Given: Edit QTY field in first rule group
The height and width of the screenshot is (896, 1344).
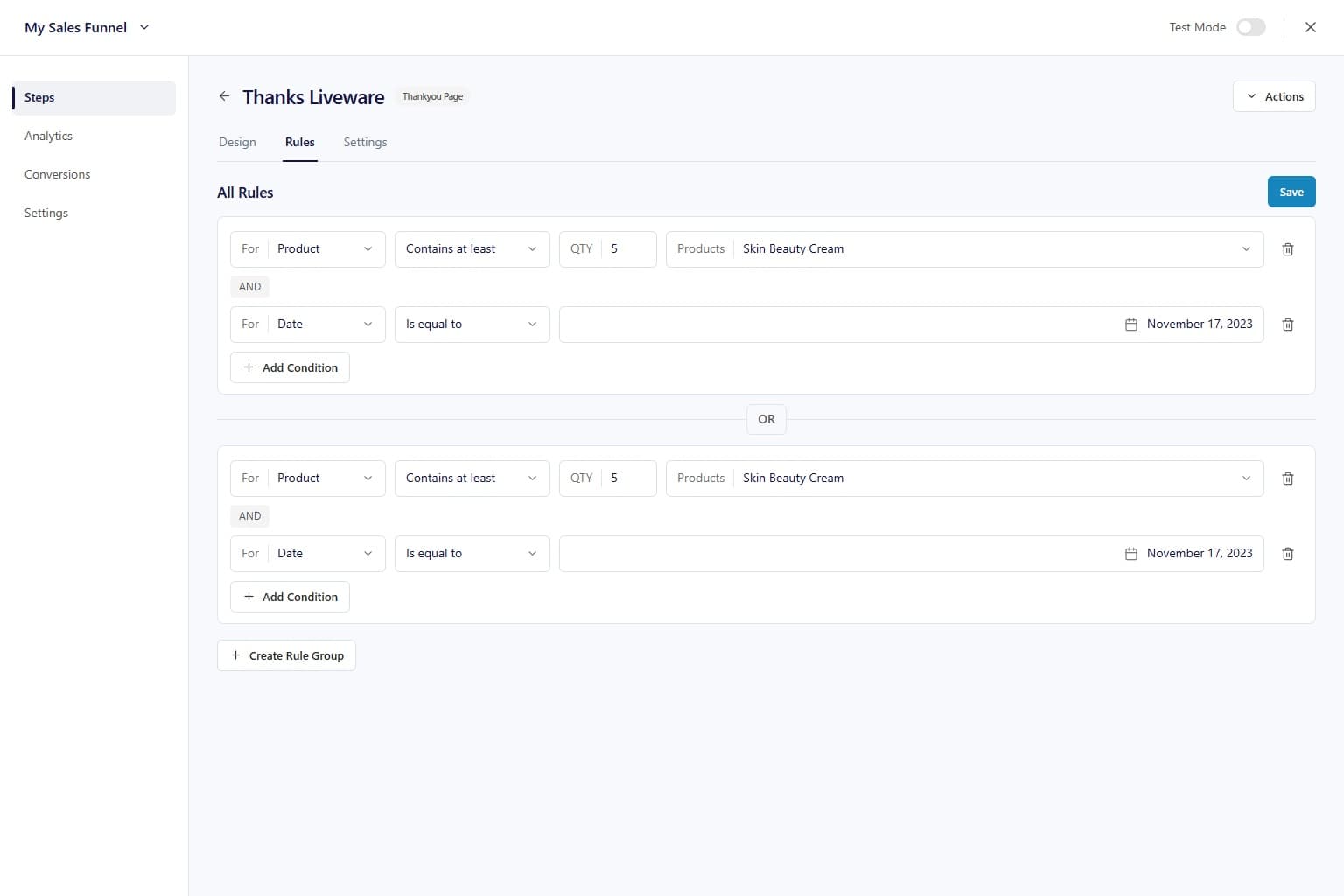Looking at the screenshot, I should 608,249.
